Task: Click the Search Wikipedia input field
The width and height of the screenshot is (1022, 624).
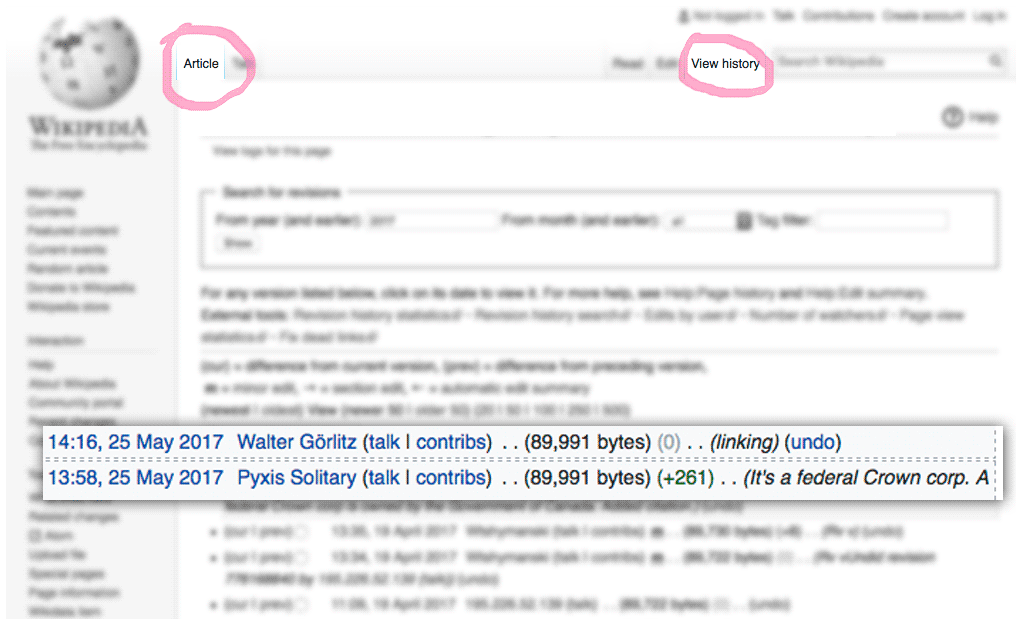Action: pos(880,62)
